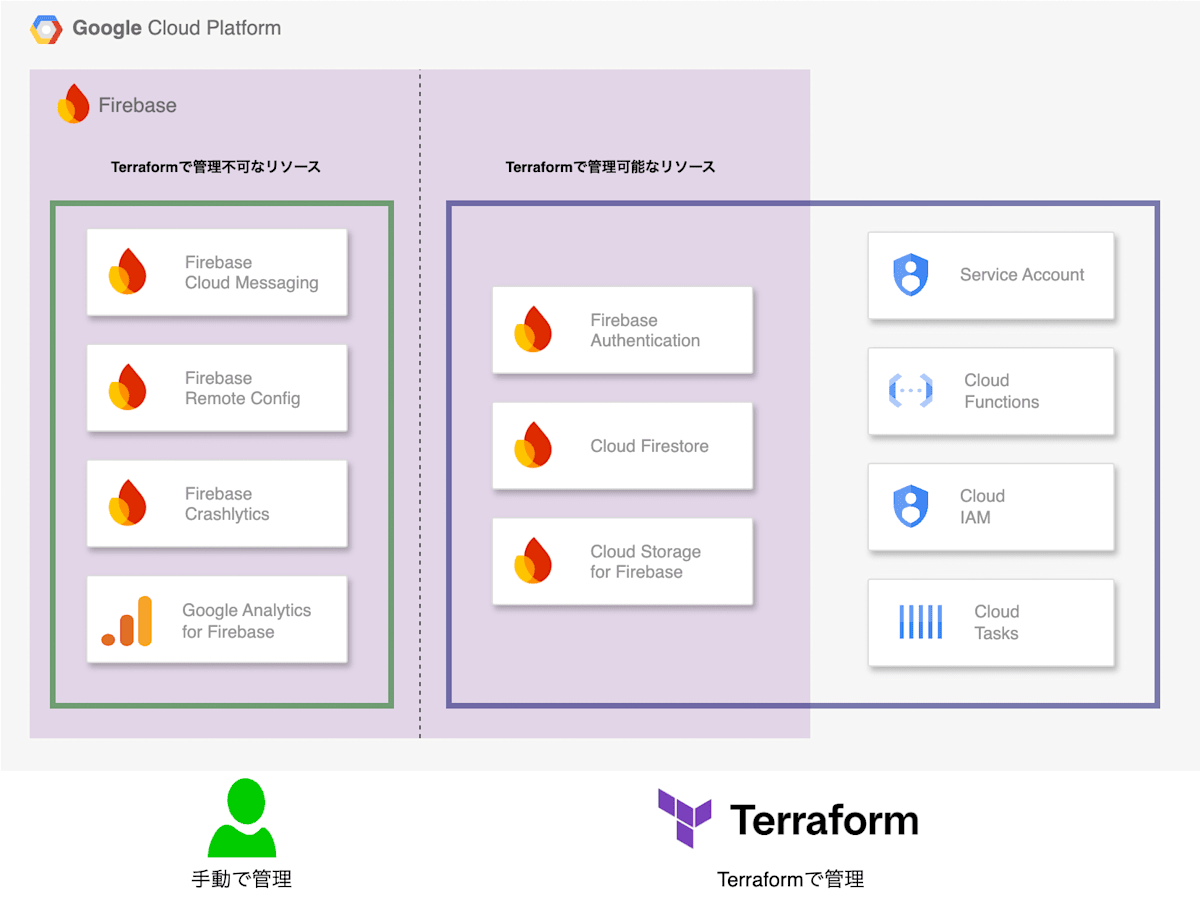
Task: Click the Service Account shield icon
Action: tap(910, 275)
